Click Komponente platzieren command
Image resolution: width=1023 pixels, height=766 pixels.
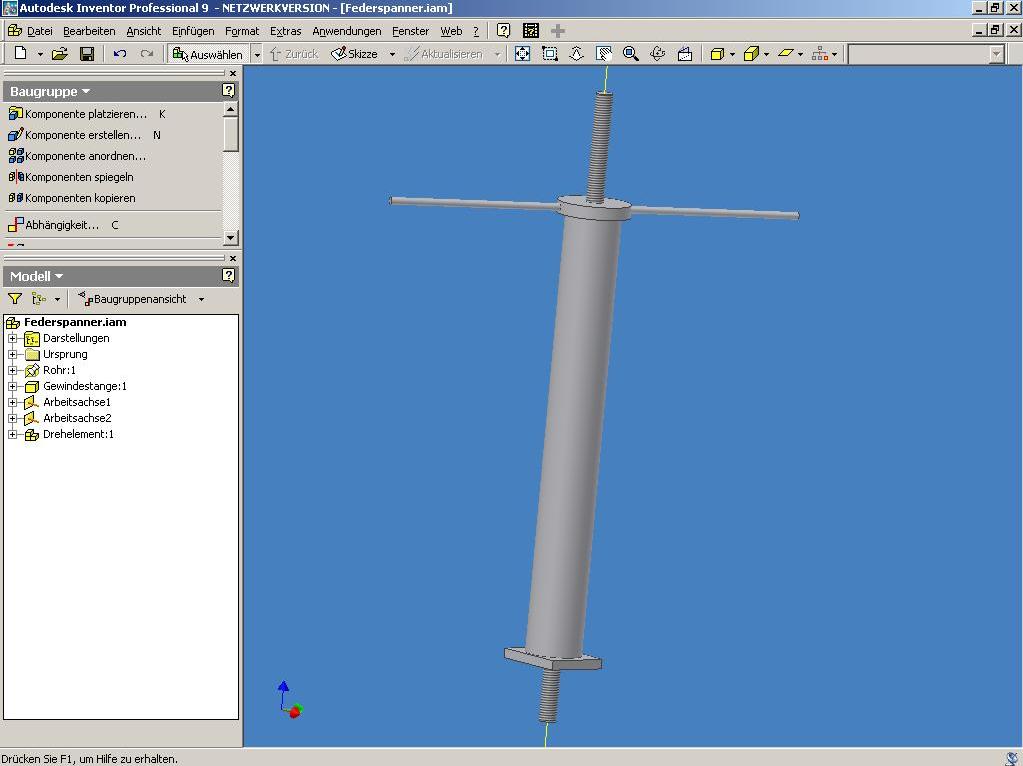[85, 114]
